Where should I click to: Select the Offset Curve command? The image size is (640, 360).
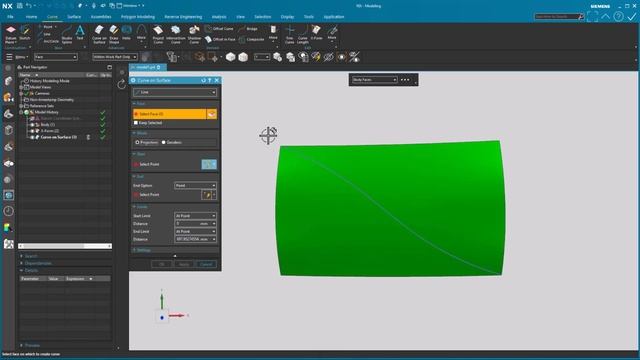point(219,29)
